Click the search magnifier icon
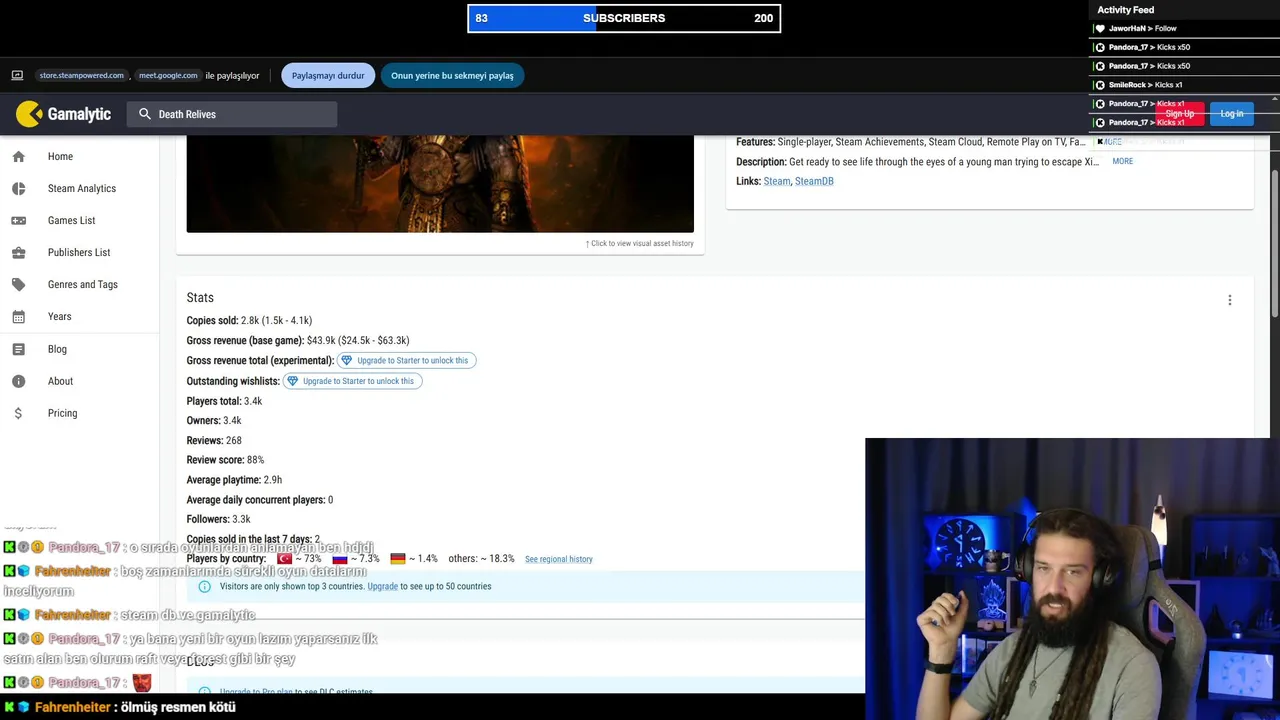Viewport: 1280px width, 720px height. pos(145,114)
